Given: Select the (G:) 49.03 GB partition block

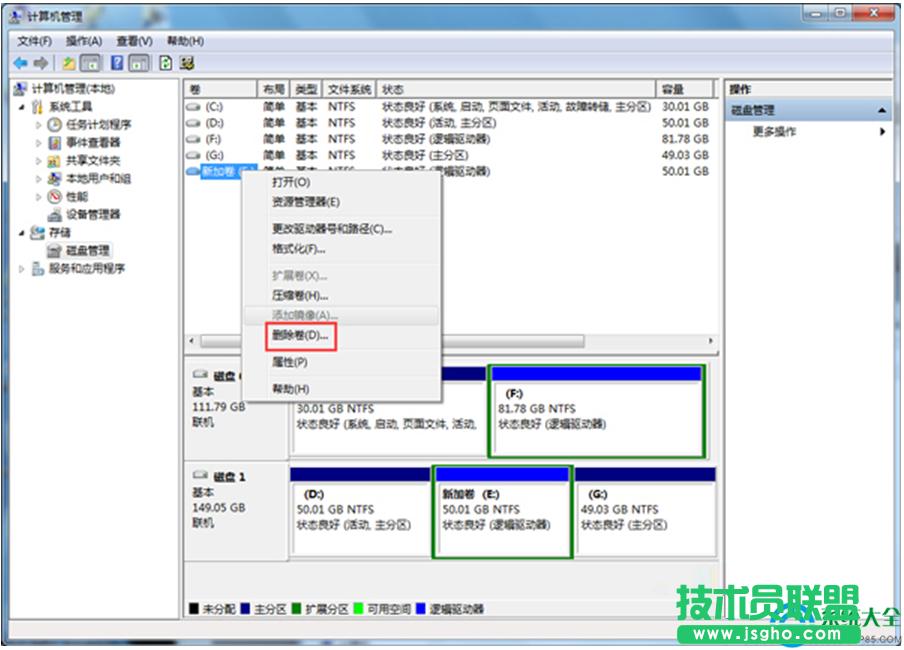Looking at the screenshot, I should [x=645, y=512].
